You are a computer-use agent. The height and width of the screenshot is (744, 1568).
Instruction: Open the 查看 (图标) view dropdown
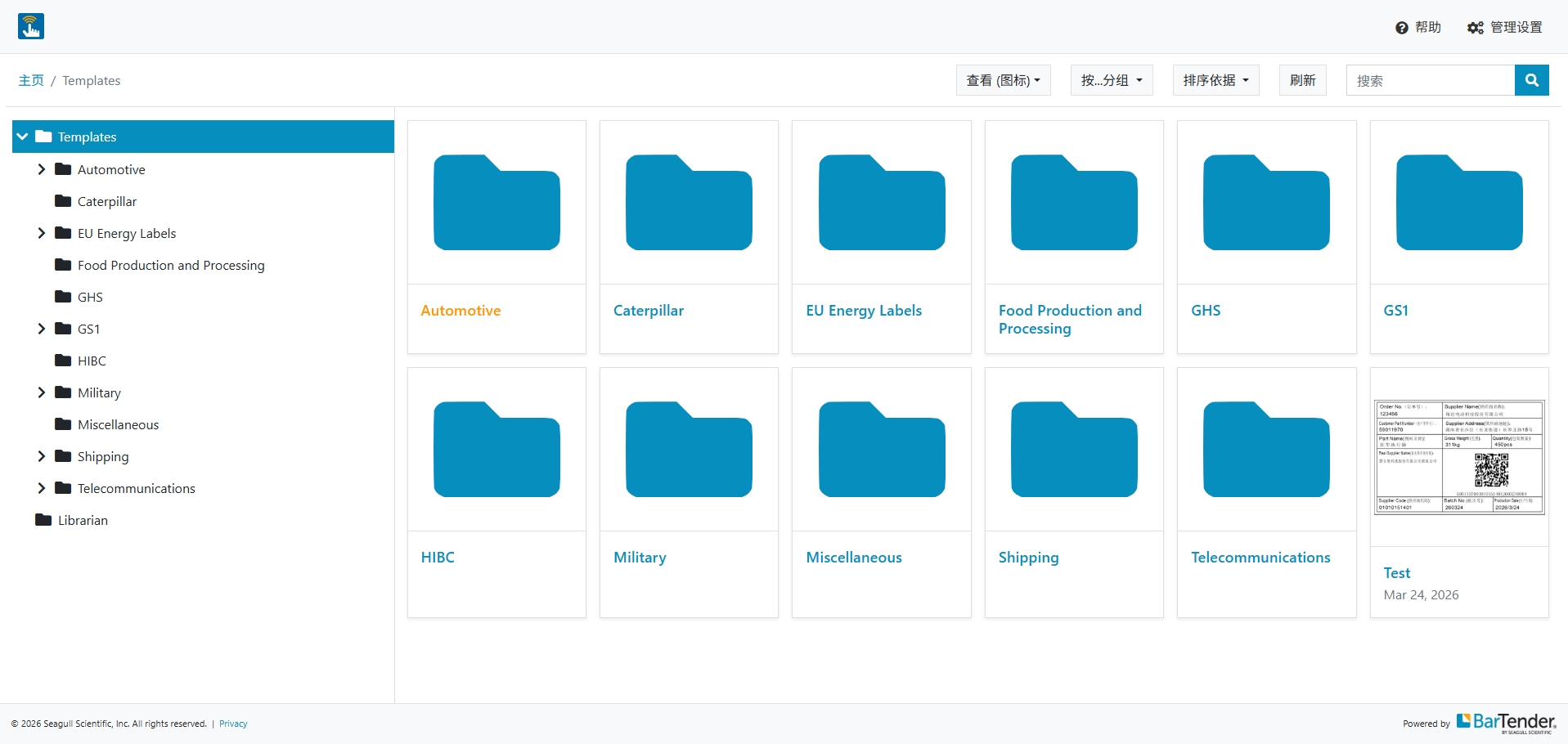[x=1004, y=80]
